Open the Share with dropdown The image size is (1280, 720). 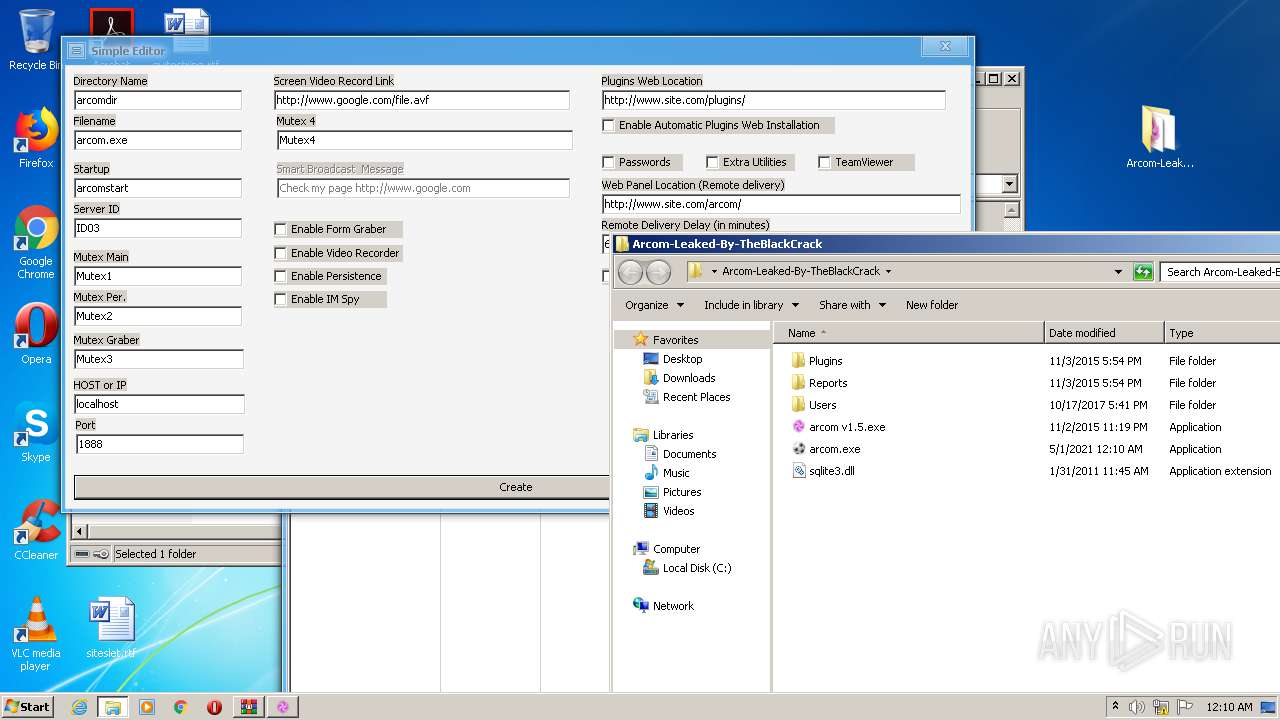852,305
